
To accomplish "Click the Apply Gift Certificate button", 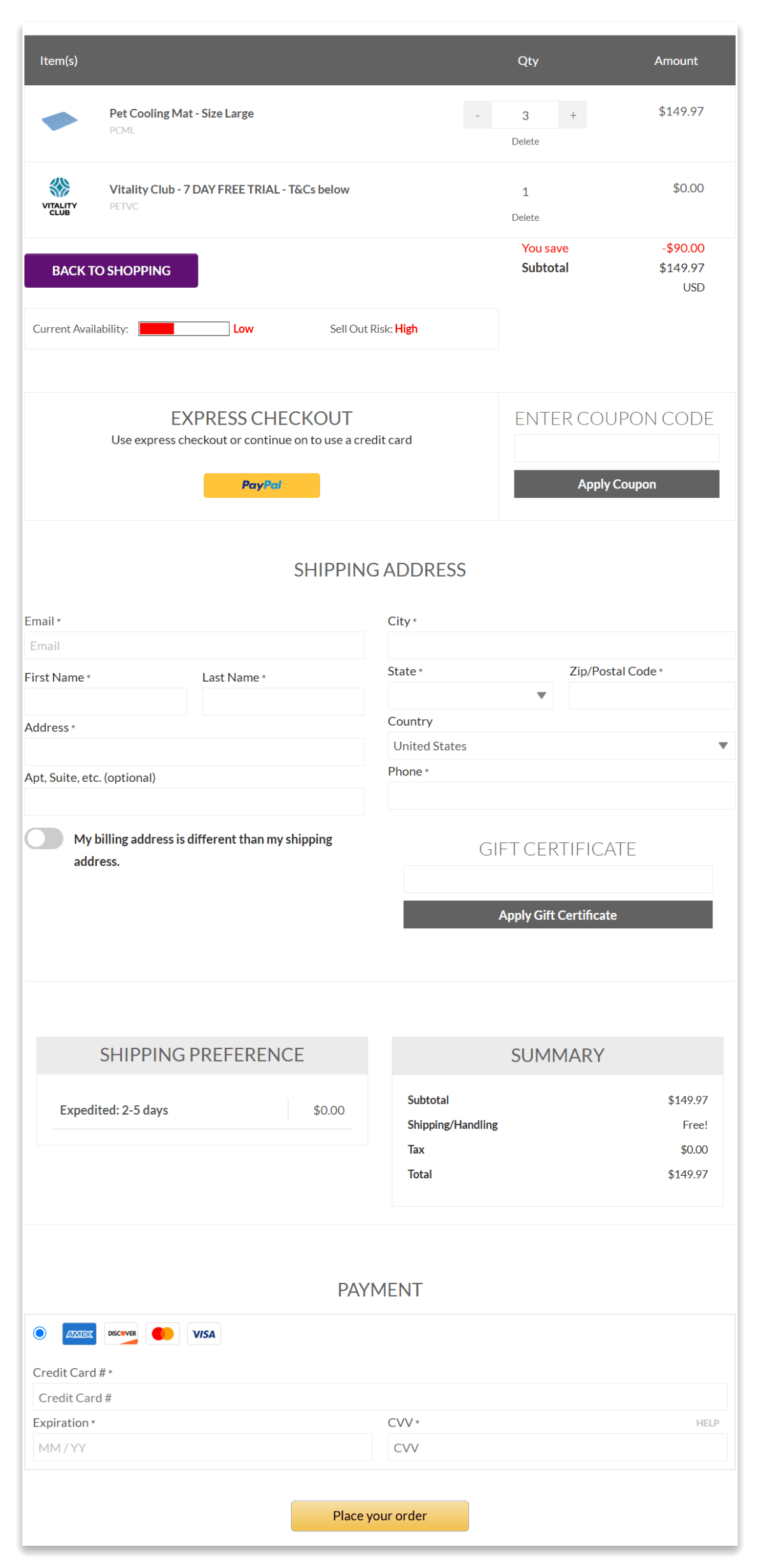I will [558, 915].
